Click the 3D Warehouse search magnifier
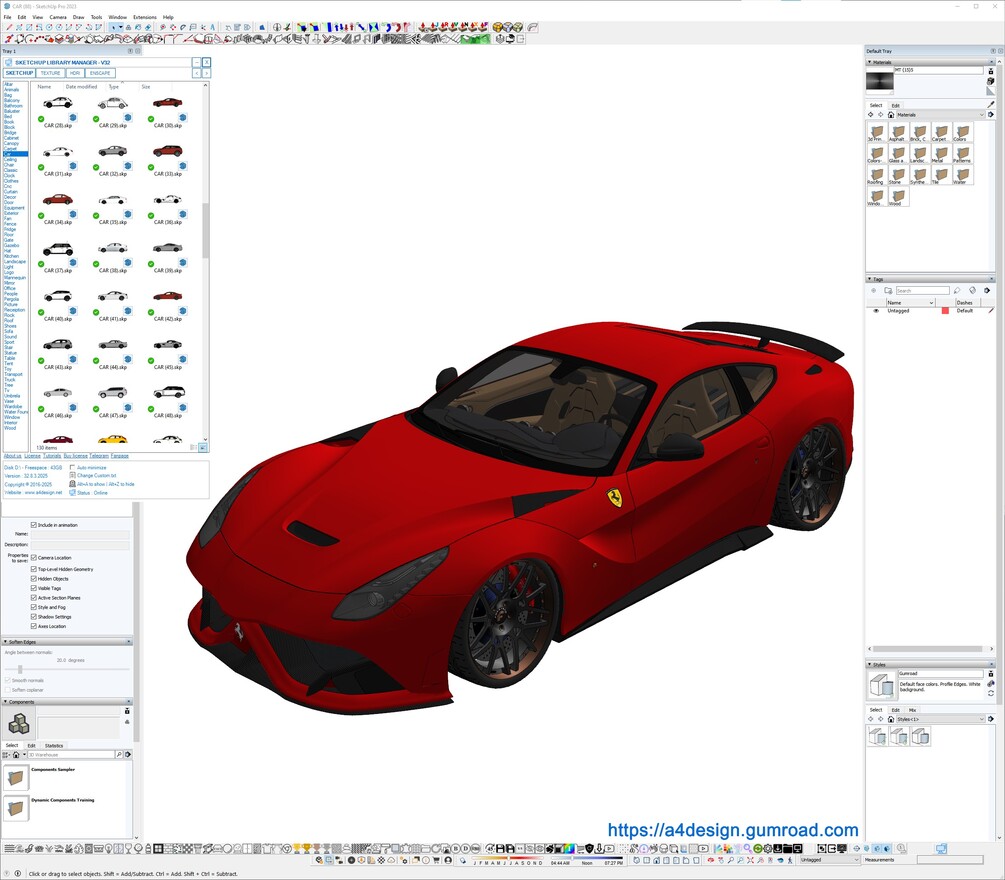This screenshot has height=880, width=1005. [x=119, y=754]
